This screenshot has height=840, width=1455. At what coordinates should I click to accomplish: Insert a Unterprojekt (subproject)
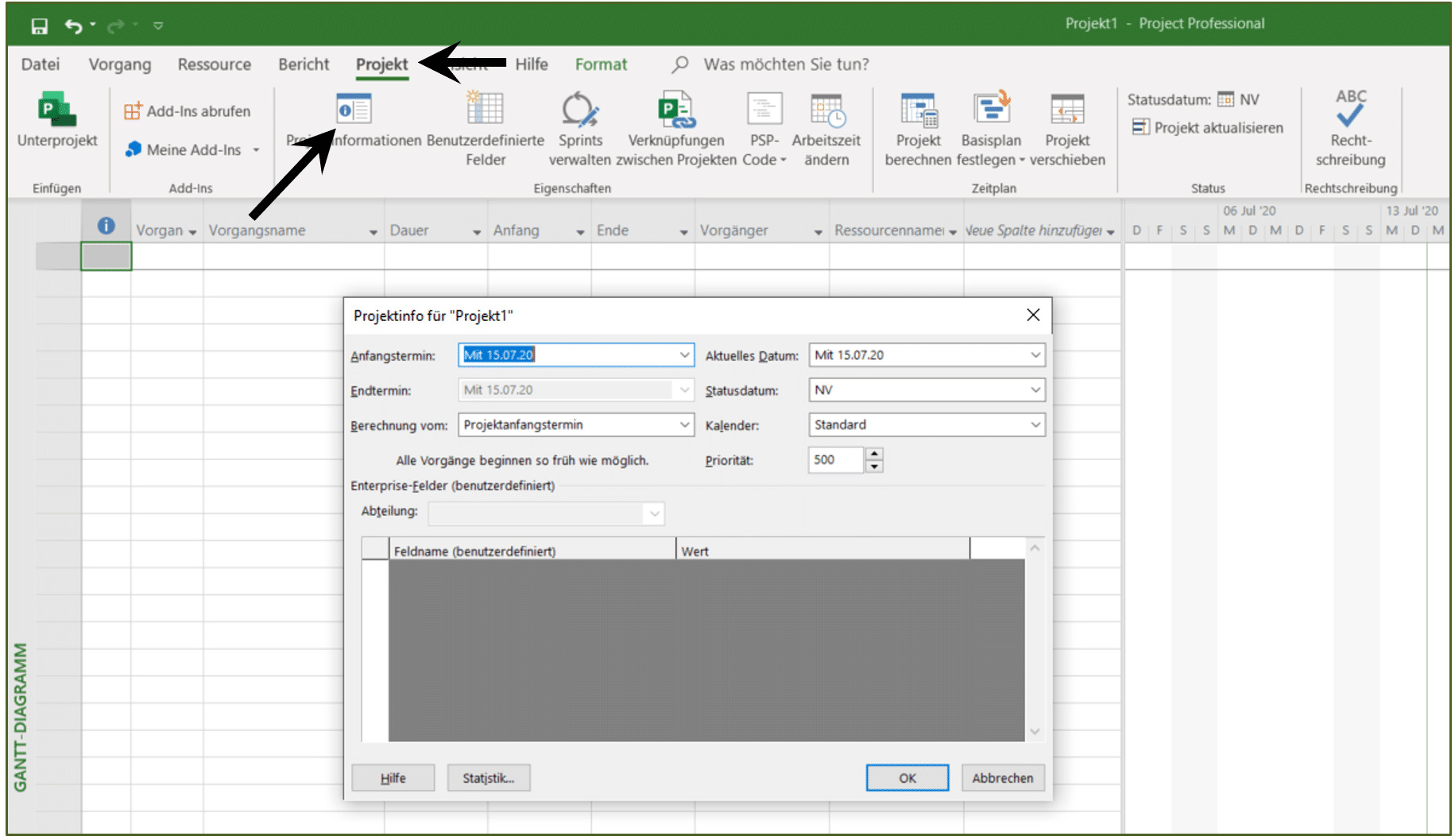57,121
